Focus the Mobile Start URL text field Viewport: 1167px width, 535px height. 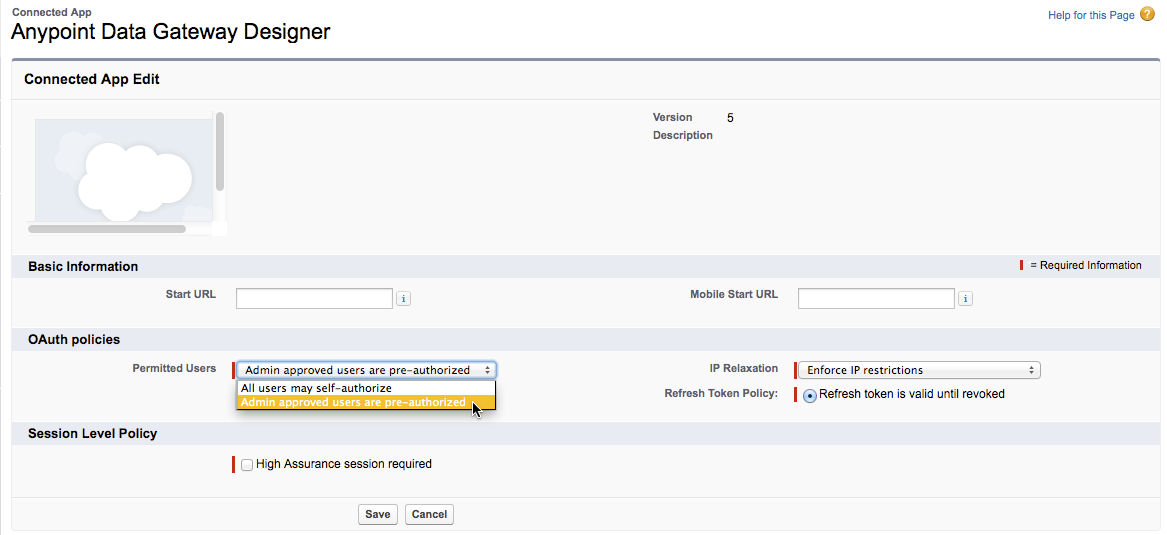876,298
